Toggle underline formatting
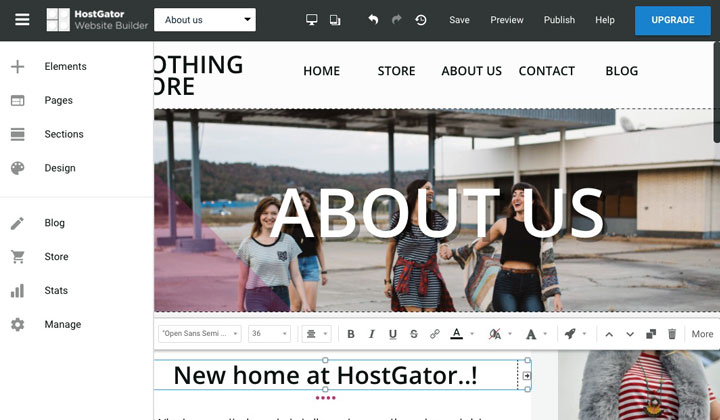Viewport: 720px width, 420px height. point(393,334)
